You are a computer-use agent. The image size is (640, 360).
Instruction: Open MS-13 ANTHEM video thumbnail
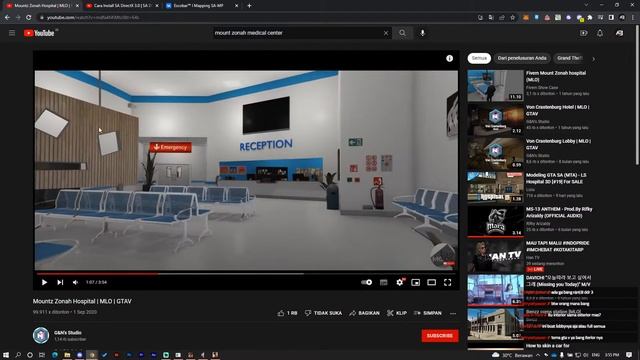495,222
